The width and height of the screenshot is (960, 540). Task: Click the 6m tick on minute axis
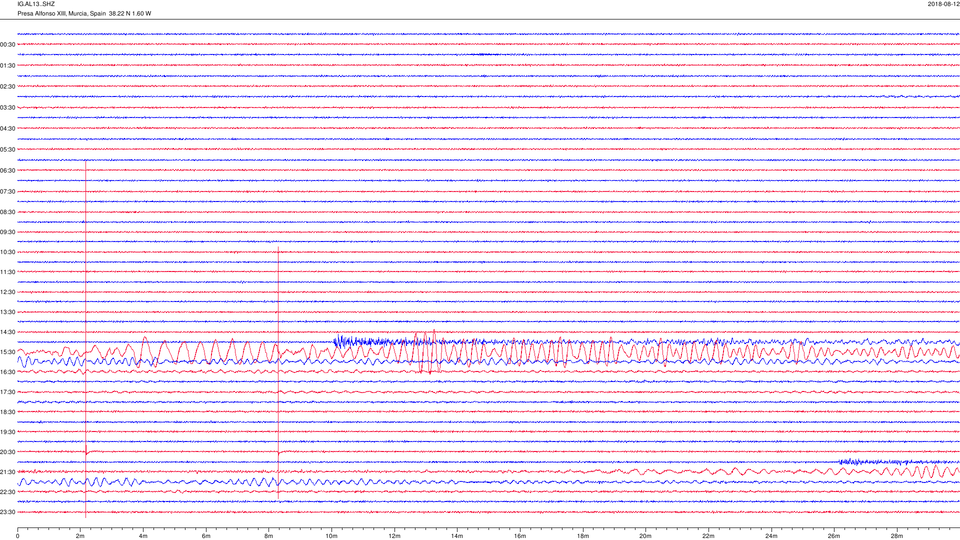click(206, 536)
